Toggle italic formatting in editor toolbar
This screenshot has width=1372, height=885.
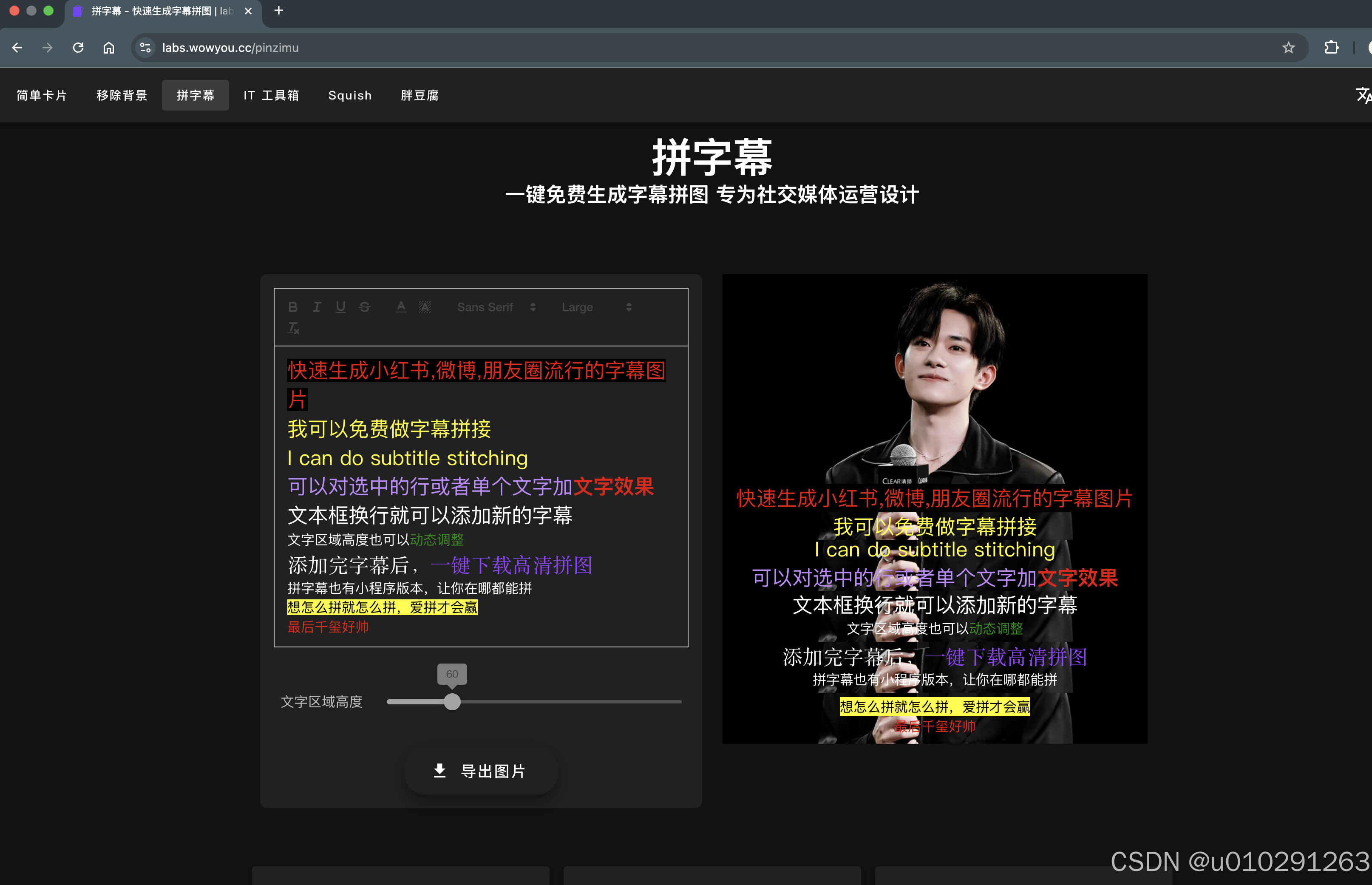point(317,307)
